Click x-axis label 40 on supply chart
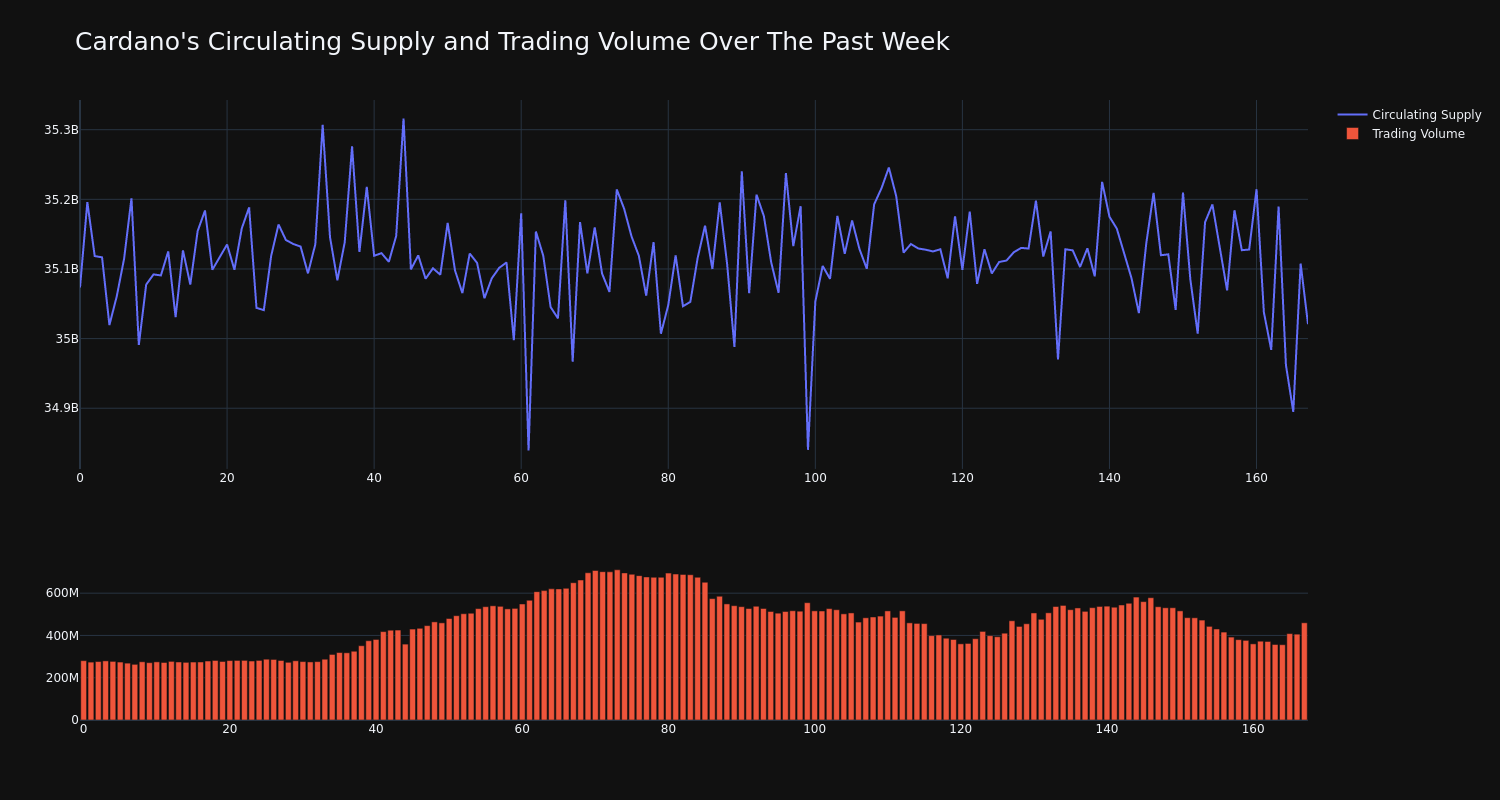The image size is (1500, 800). [374, 478]
